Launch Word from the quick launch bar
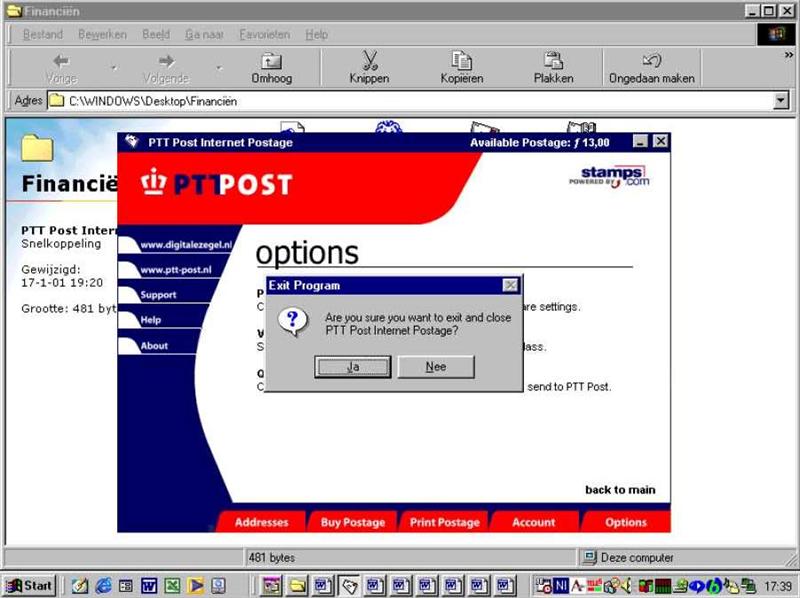The width and height of the screenshot is (800, 598). pyautogui.click(x=149, y=586)
